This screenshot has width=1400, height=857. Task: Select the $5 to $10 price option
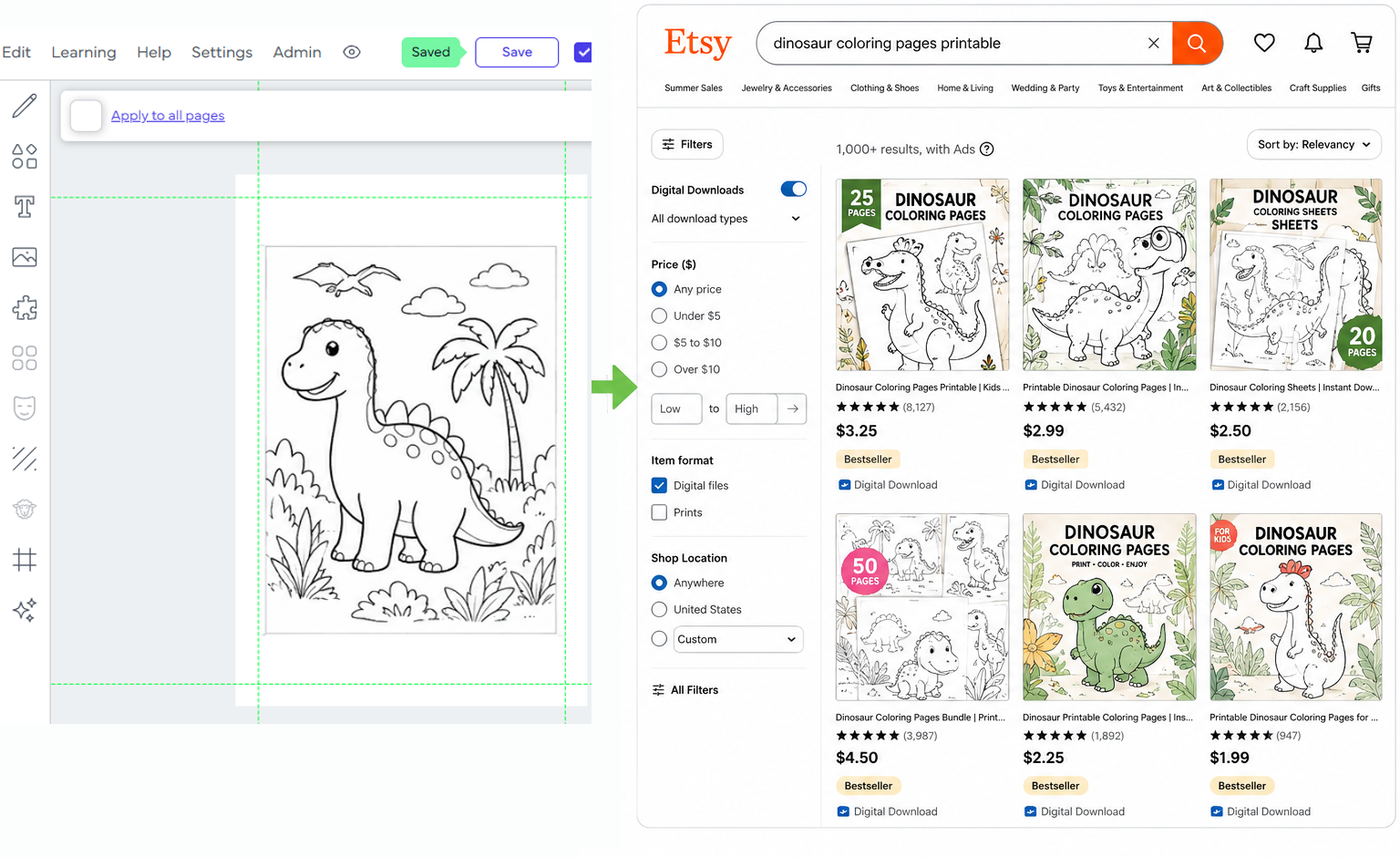pyautogui.click(x=659, y=343)
